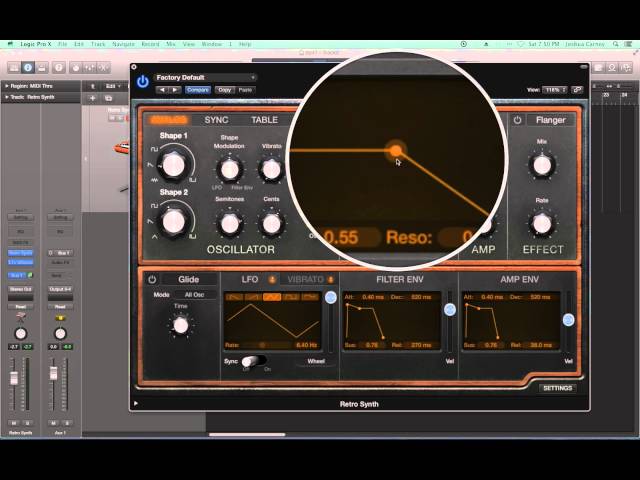640x480 pixels.
Task: Select the triangle LFO waveform button
Action: click(x=272, y=297)
